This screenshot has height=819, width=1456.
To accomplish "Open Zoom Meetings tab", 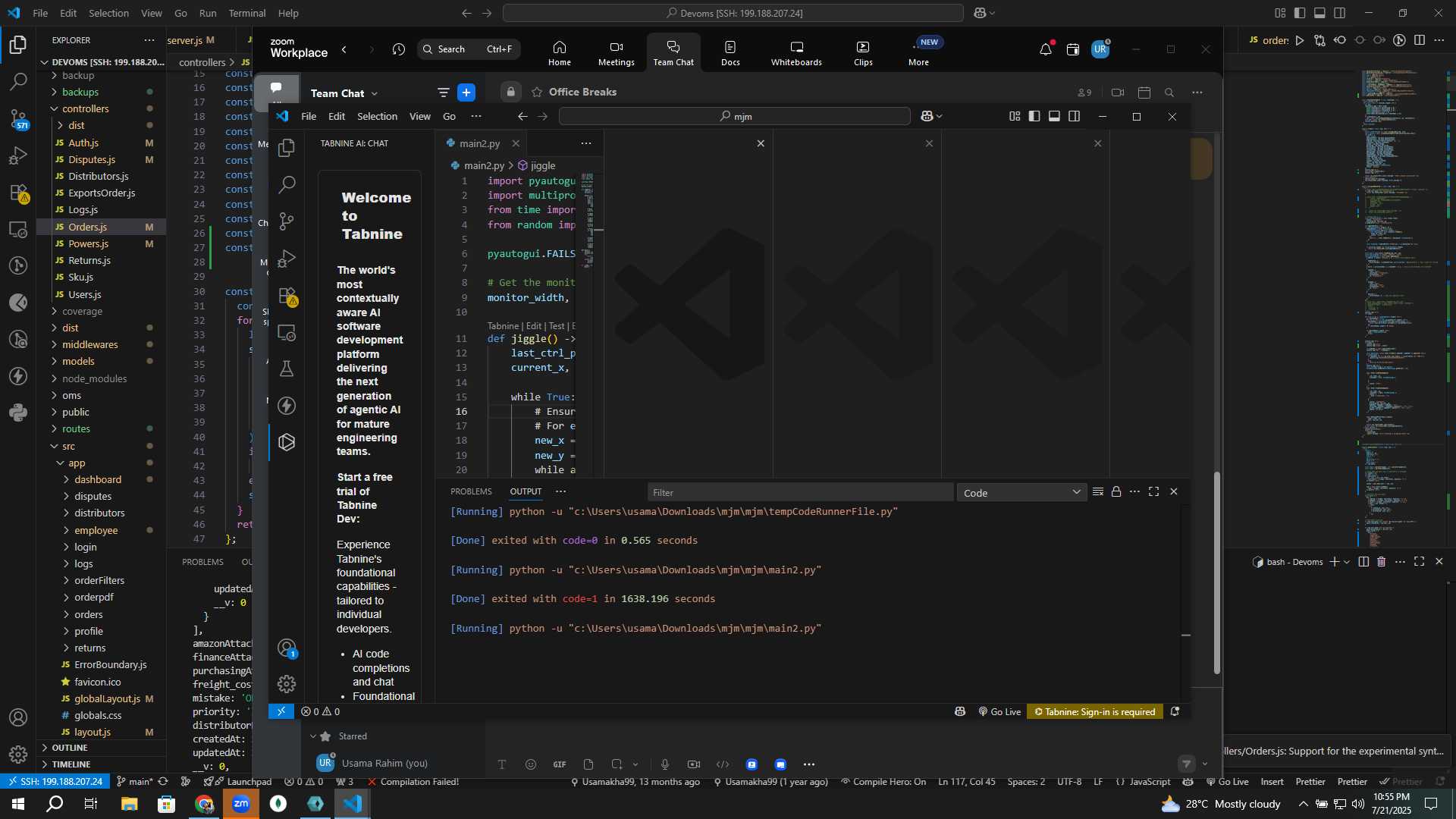I will 616,53.
